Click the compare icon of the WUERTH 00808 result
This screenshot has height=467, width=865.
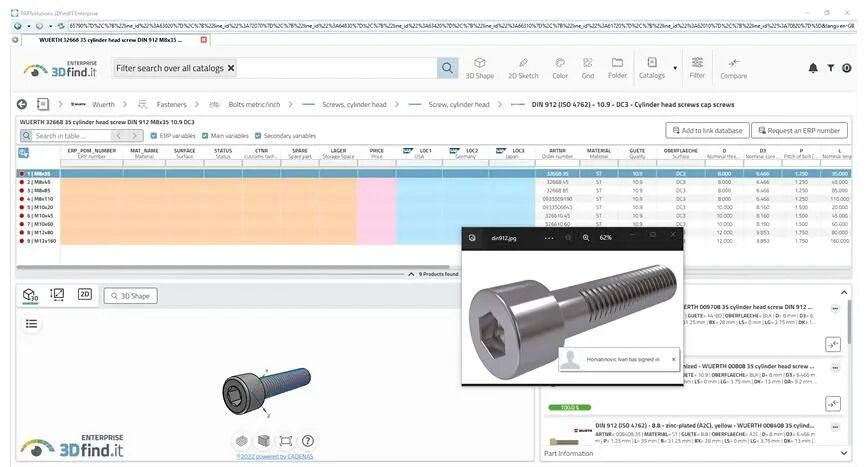click(x=832, y=404)
